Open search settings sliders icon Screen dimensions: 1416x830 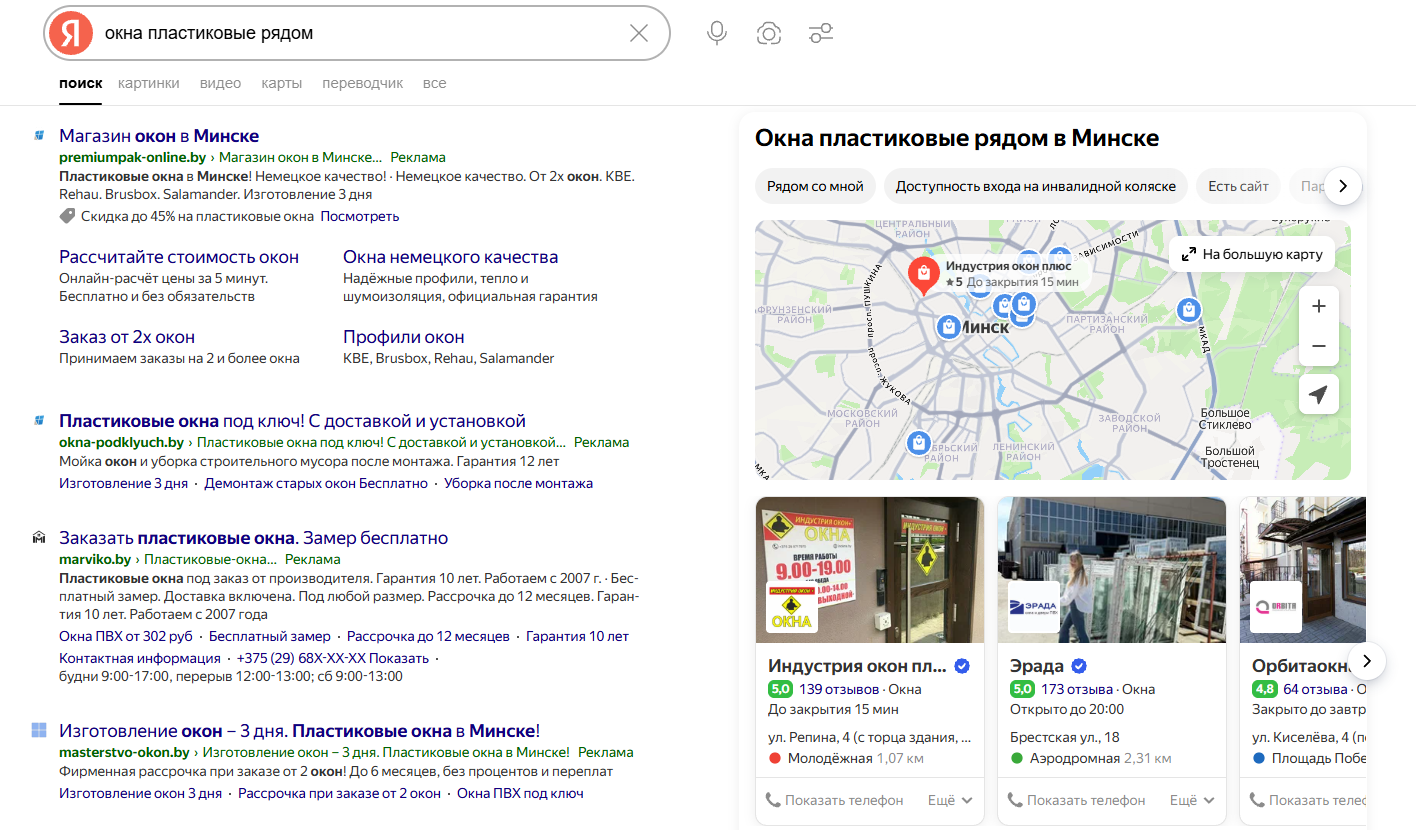tap(821, 33)
